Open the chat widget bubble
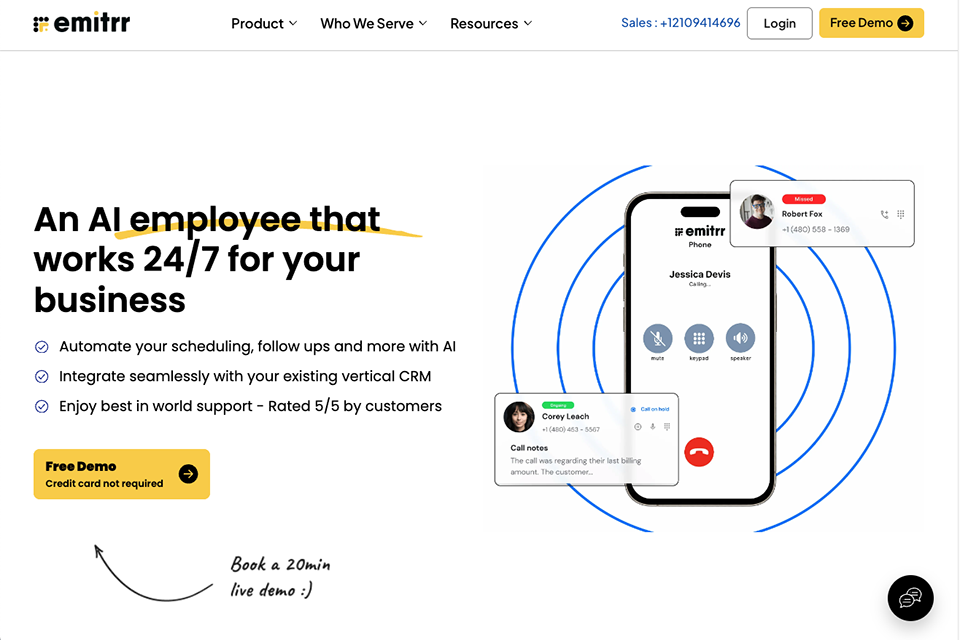The height and width of the screenshot is (640, 960). (910, 598)
